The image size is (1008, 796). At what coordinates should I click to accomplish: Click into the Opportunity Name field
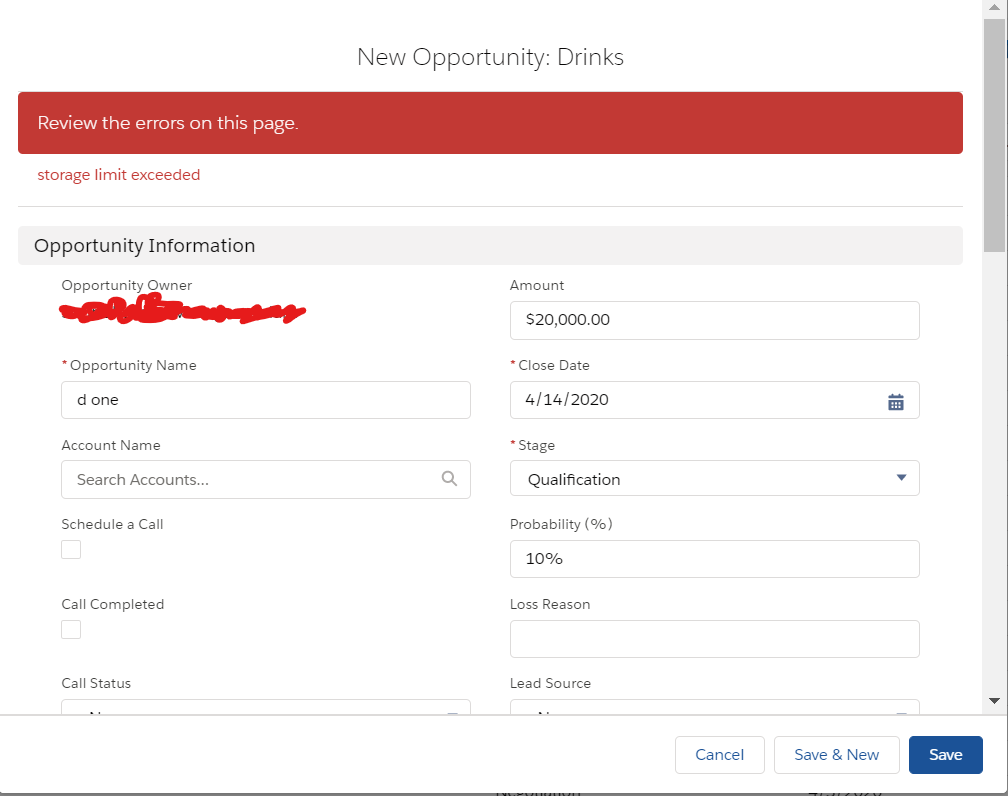[x=265, y=400]
